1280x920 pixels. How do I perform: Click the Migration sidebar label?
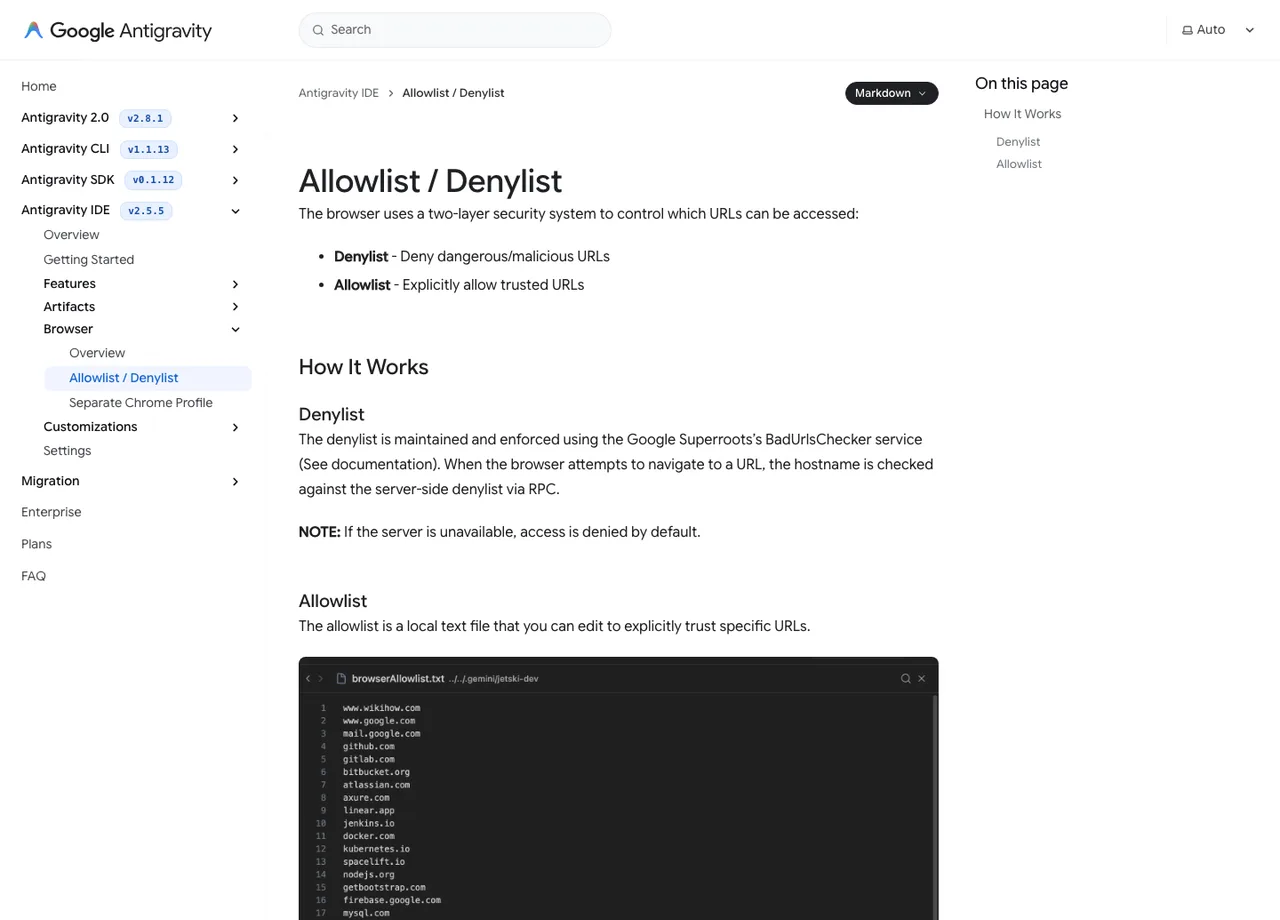pos(50,481)
